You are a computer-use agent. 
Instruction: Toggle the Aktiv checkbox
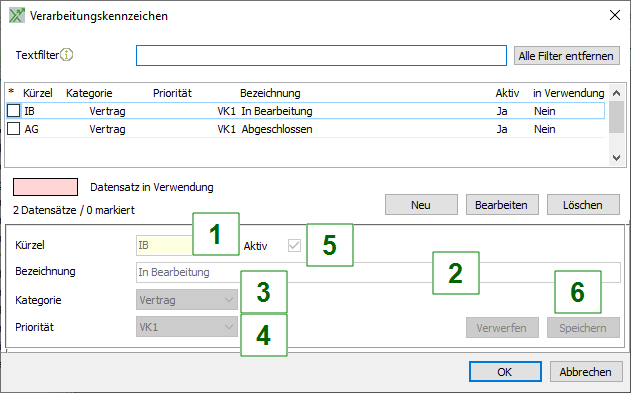coord(294,245)
